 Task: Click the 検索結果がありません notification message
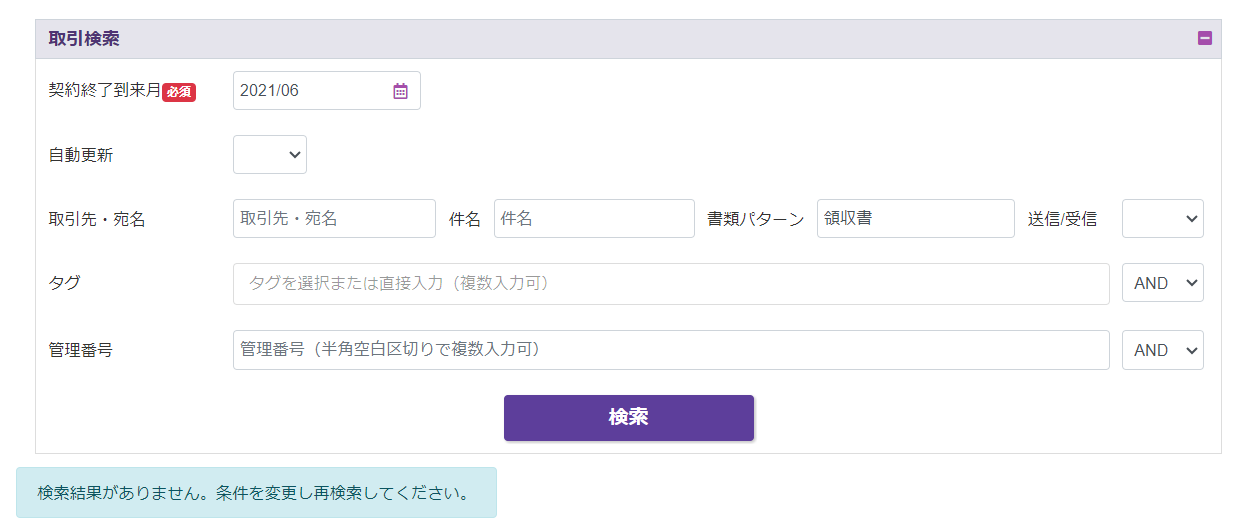click(254, 493)
